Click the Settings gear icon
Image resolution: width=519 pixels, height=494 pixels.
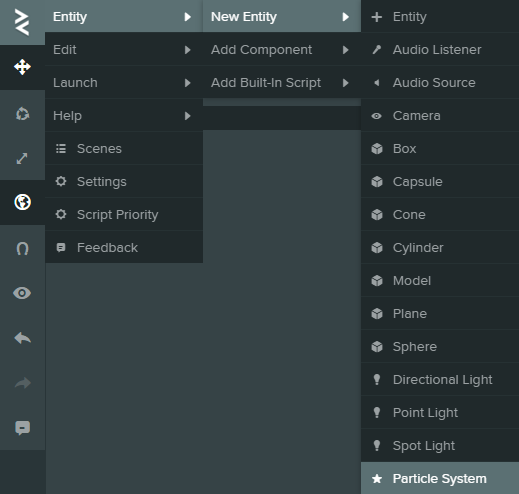(x=61, y=181)
